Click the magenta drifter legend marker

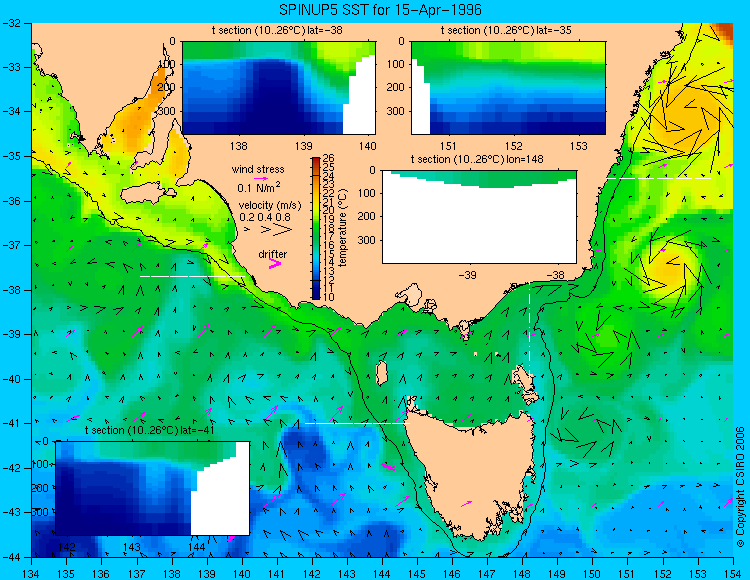pyautogui.click(x=275, y=263)
